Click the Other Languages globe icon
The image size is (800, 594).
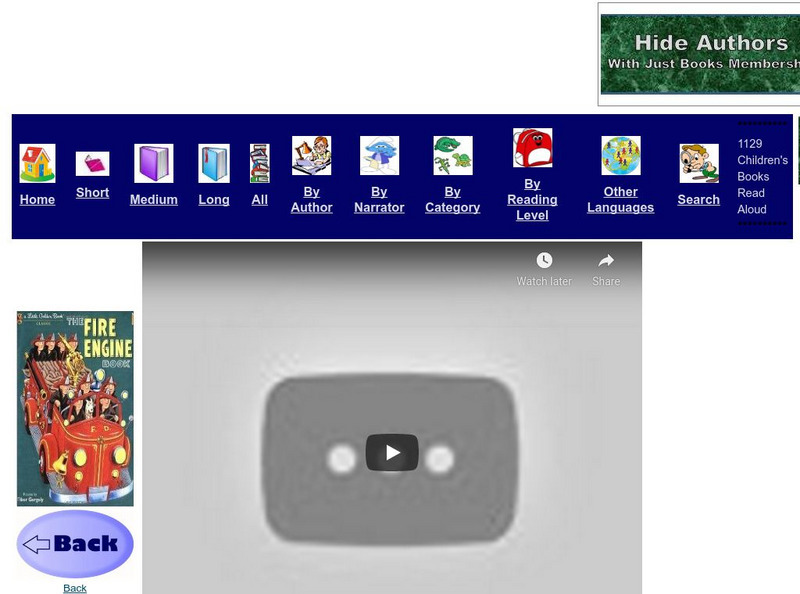click(621, 156)
